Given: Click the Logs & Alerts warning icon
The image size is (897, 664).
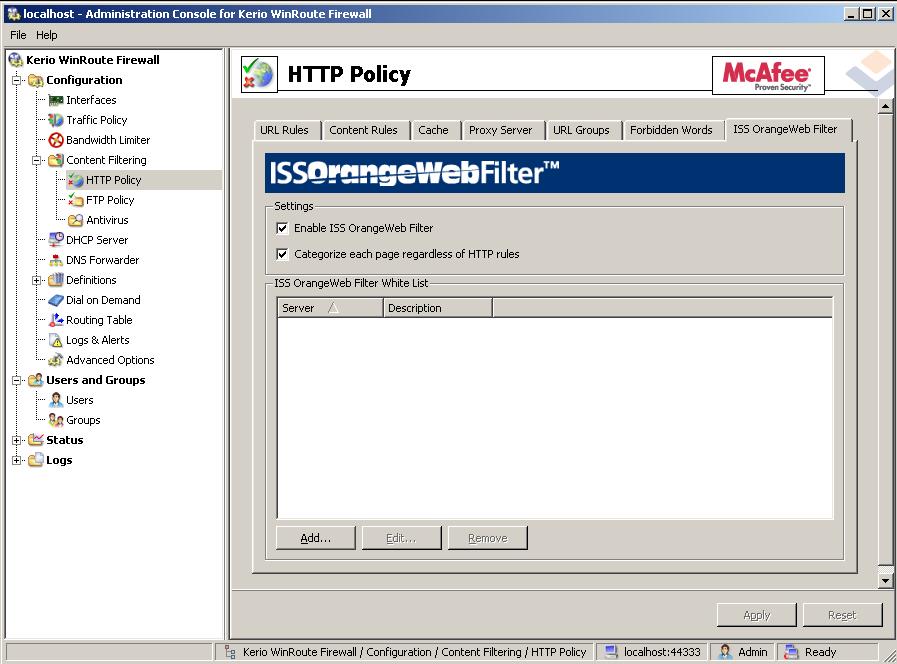Looking at the screenshot, I should pos(55,340).
